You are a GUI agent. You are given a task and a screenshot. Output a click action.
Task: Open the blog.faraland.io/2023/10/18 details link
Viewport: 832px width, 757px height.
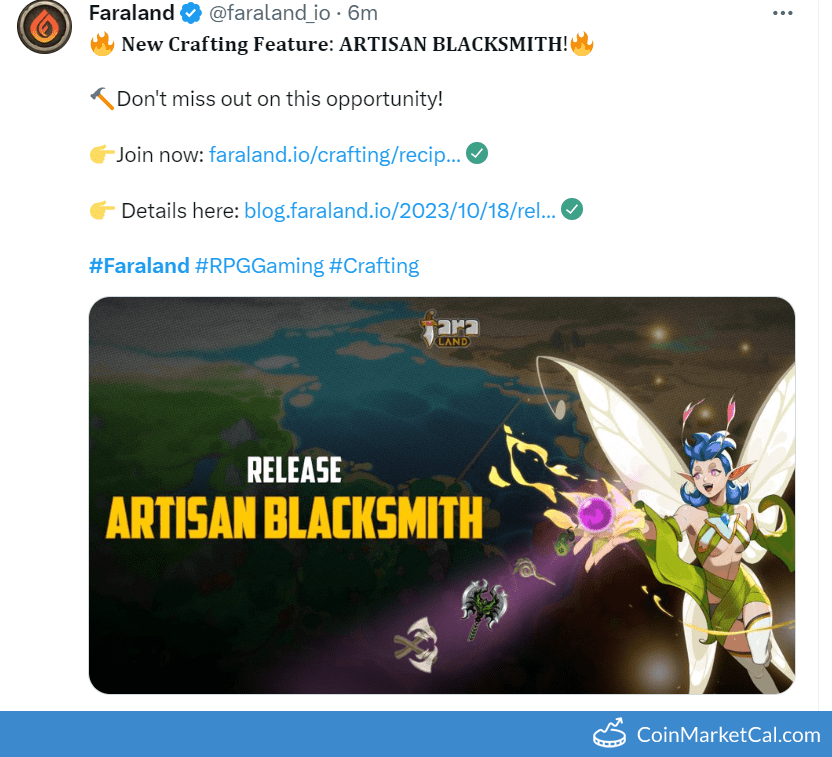coord(400,211)
